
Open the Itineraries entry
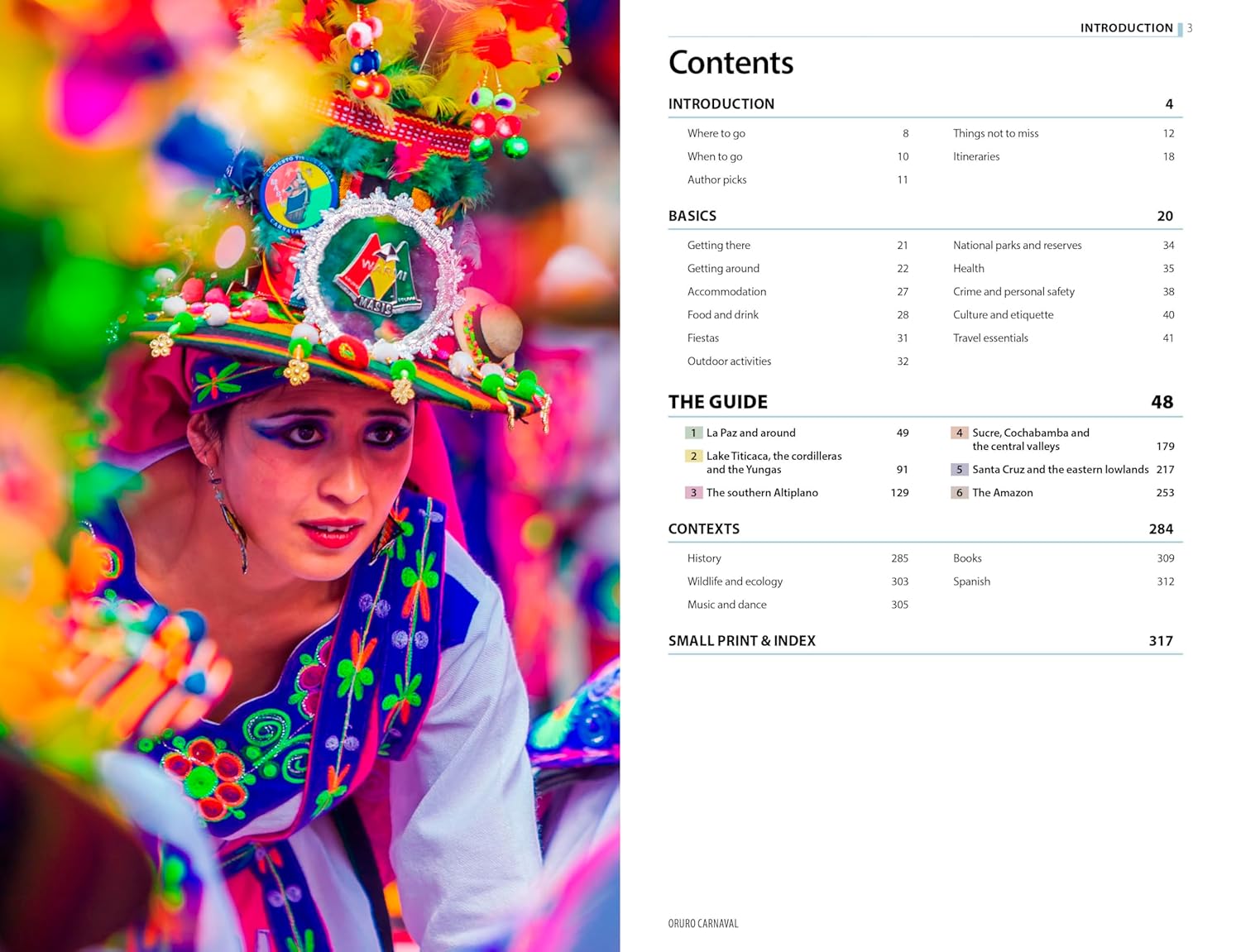(x=976, y=156)
